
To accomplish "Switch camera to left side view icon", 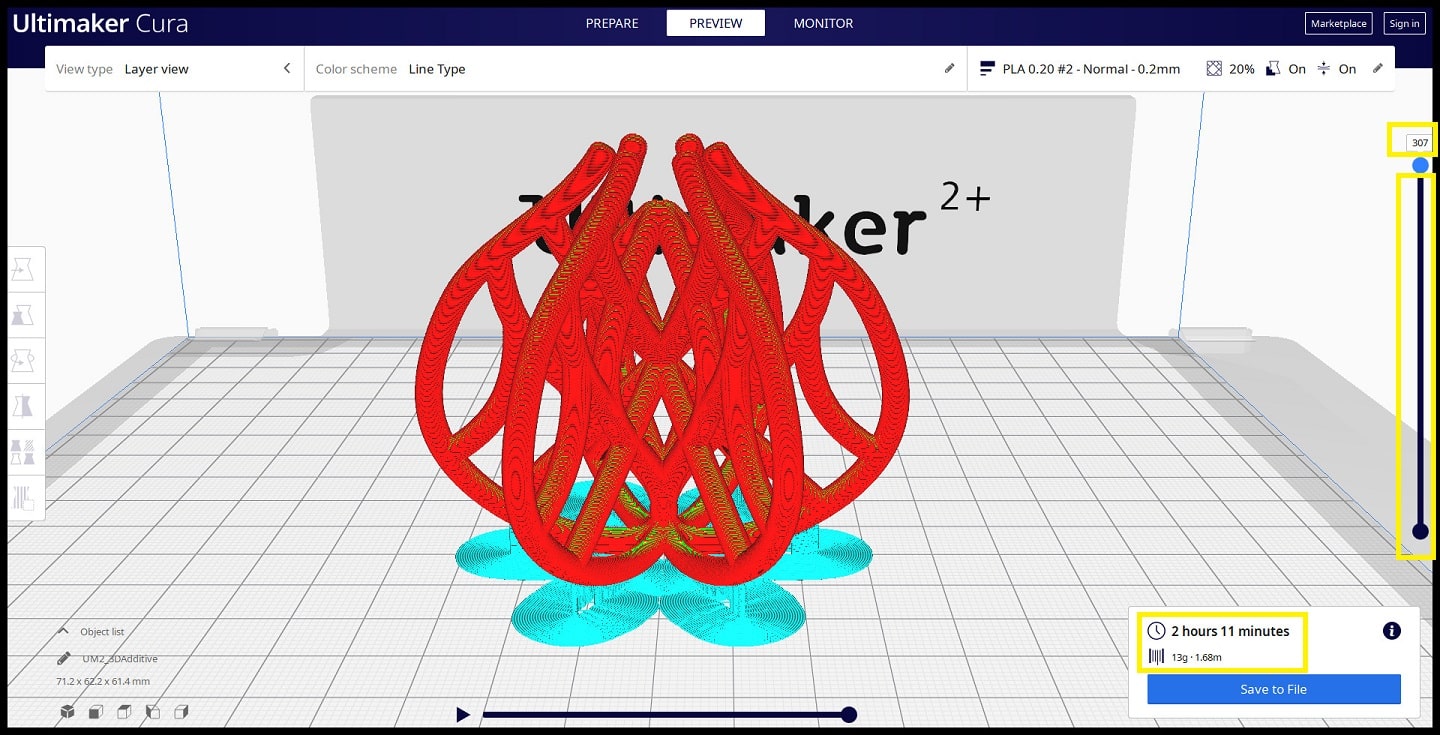I will [153, 712].
